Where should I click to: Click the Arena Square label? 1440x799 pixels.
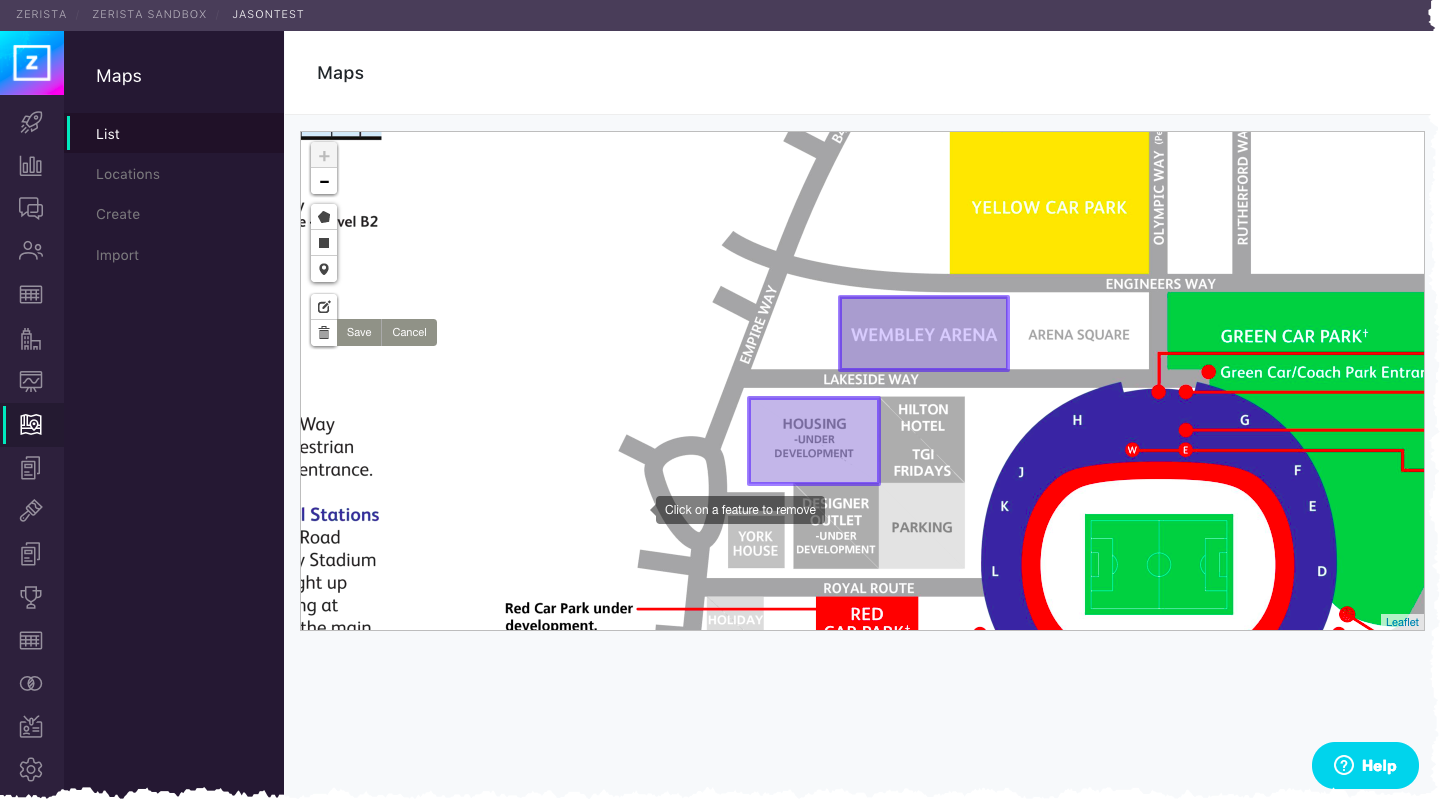[x=1079, y=335]
